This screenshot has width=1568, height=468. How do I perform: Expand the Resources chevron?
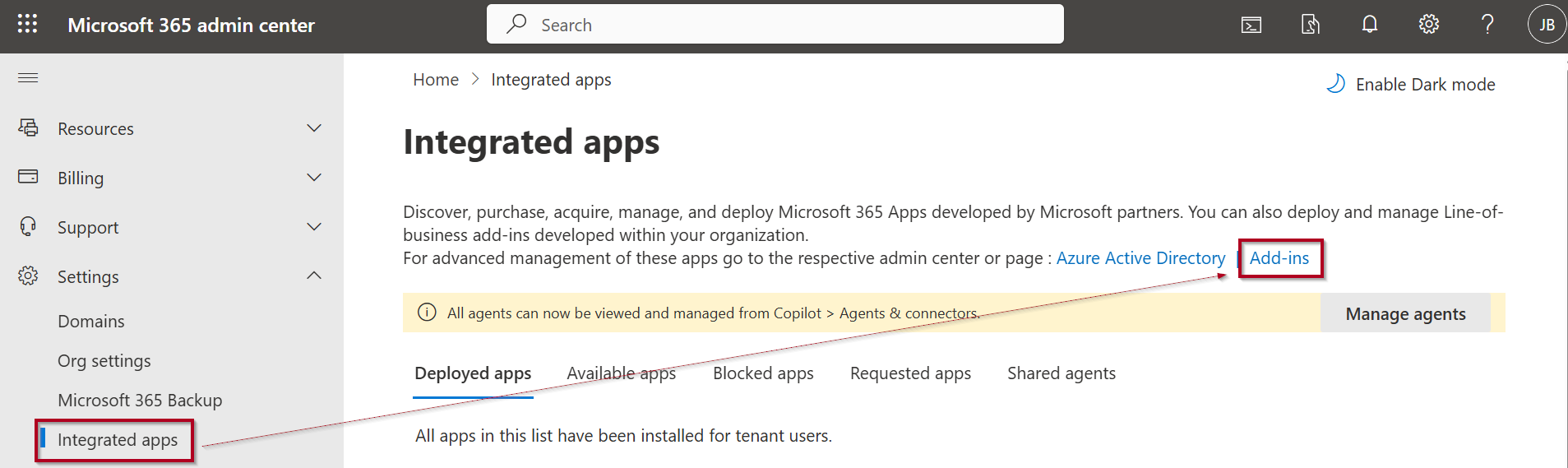(314, 127)
